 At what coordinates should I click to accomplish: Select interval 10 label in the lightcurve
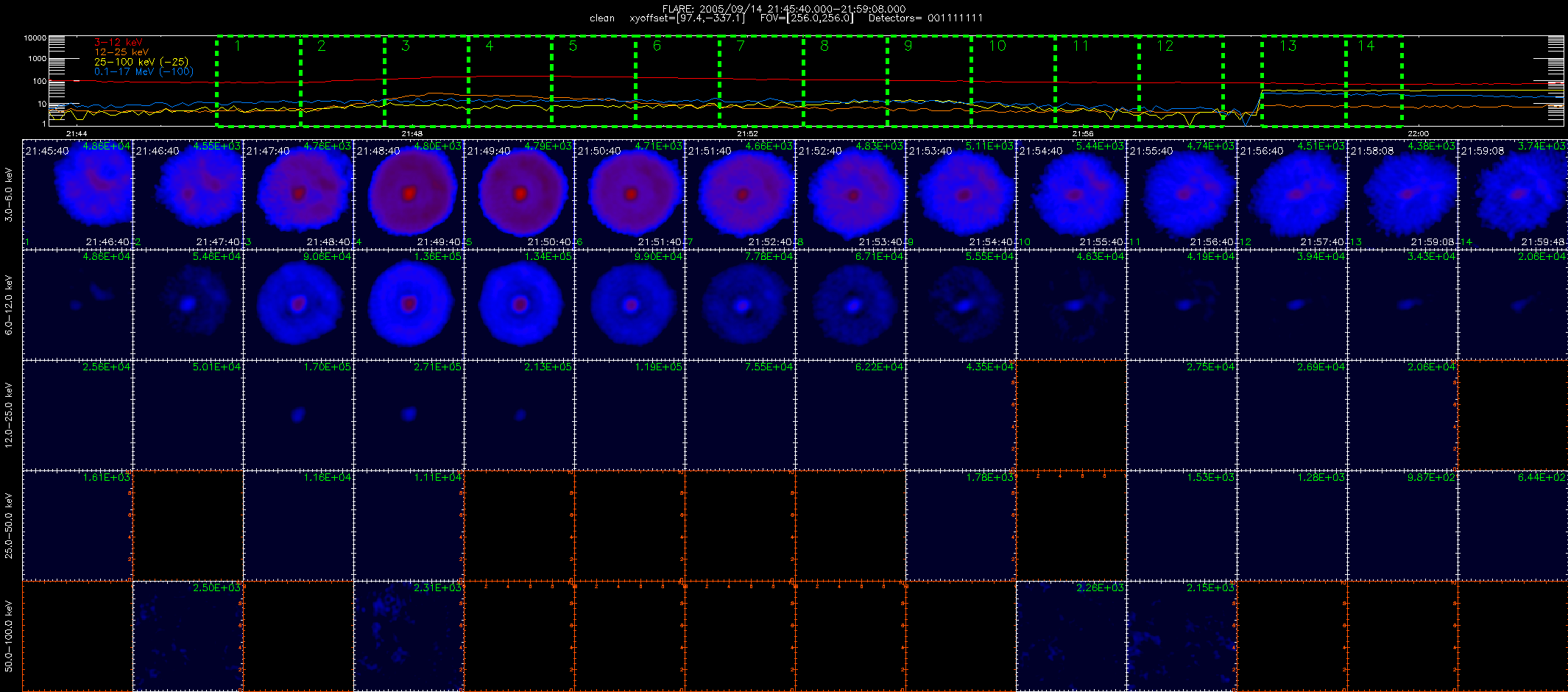tap(997, 46)
